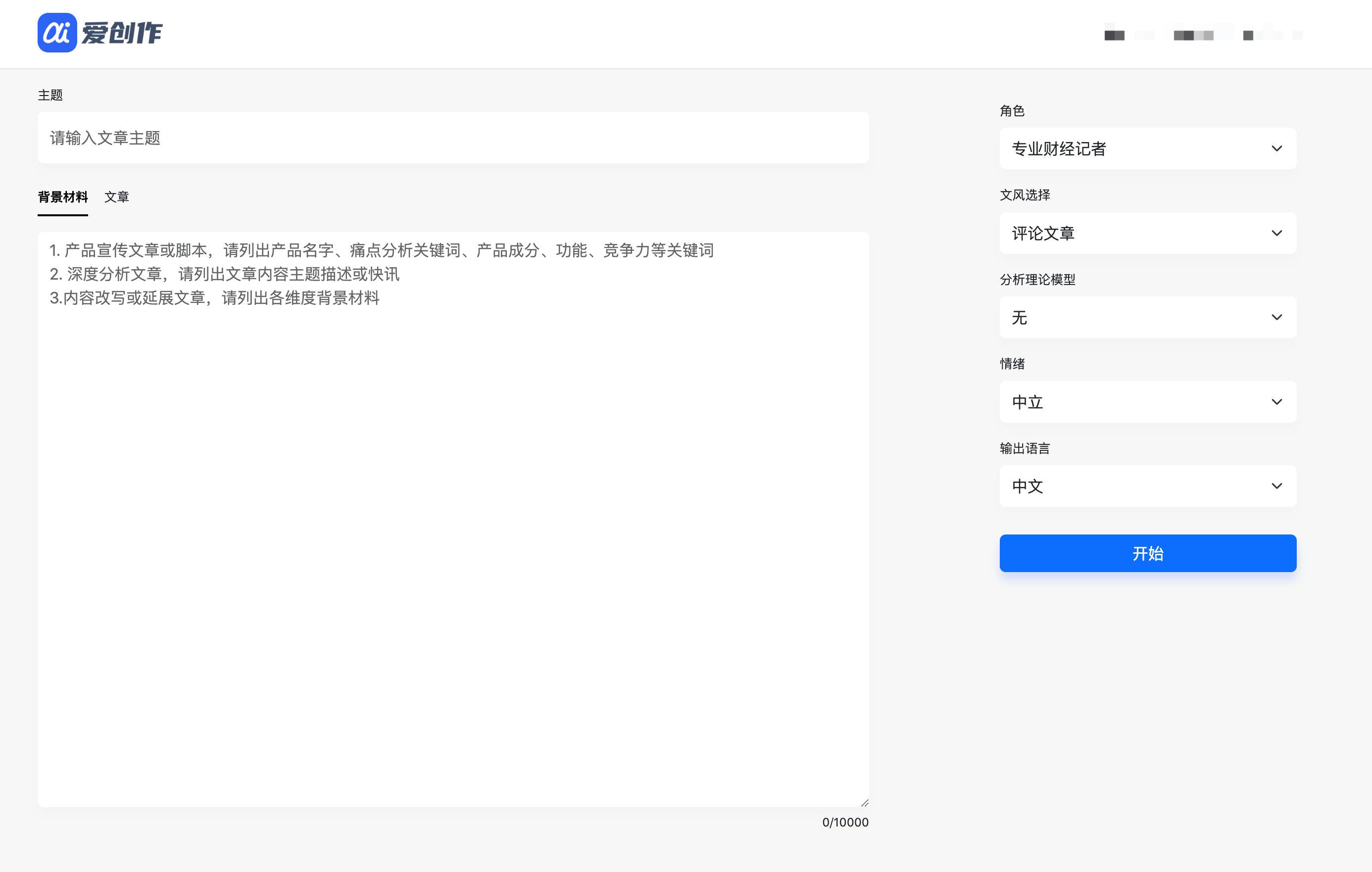1372x872 pixels.
Task: Open the 专业财经记者 role dropdown
Action: point(1134,148)
